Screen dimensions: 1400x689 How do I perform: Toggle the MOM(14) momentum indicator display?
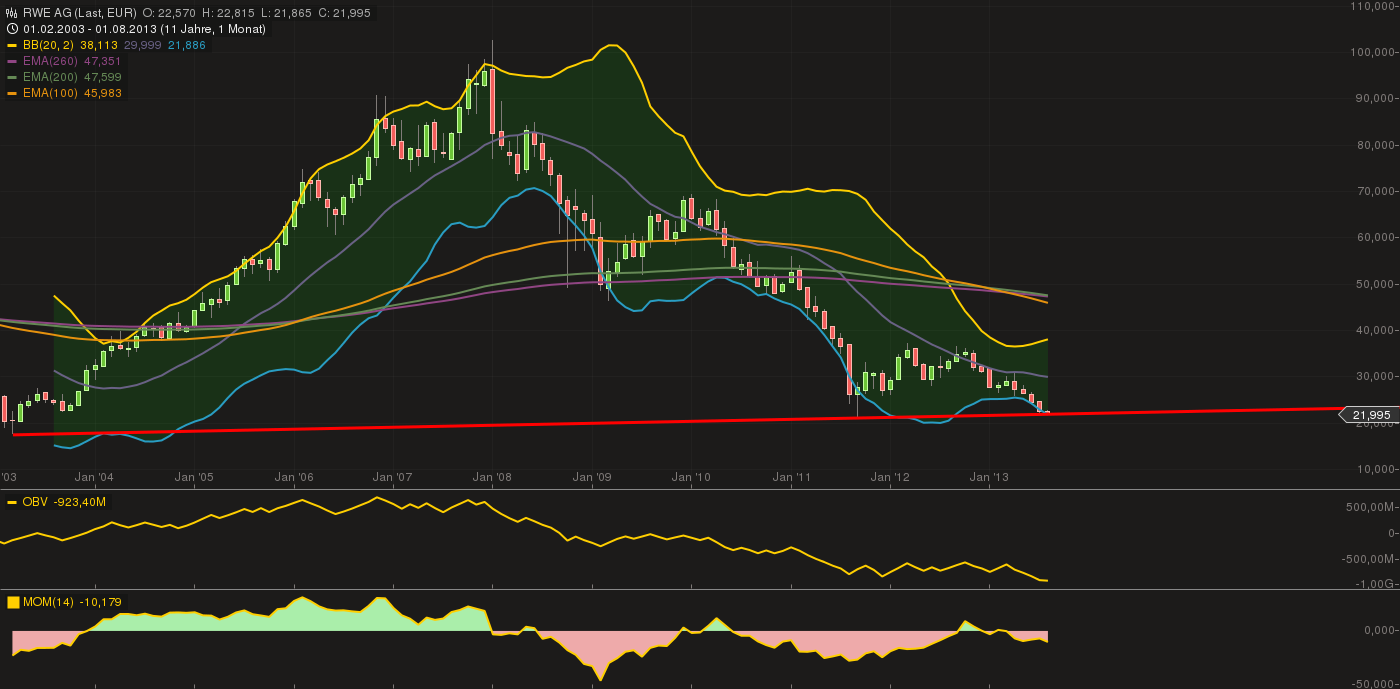[x=46, y=601]
